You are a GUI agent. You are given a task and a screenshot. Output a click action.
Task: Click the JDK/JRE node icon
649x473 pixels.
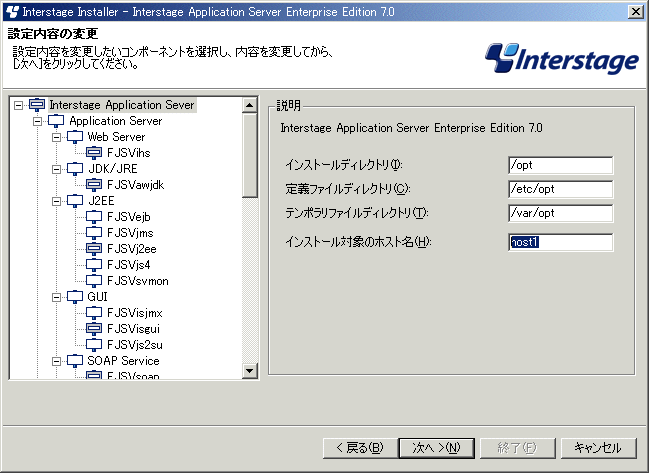pos(75,169)
